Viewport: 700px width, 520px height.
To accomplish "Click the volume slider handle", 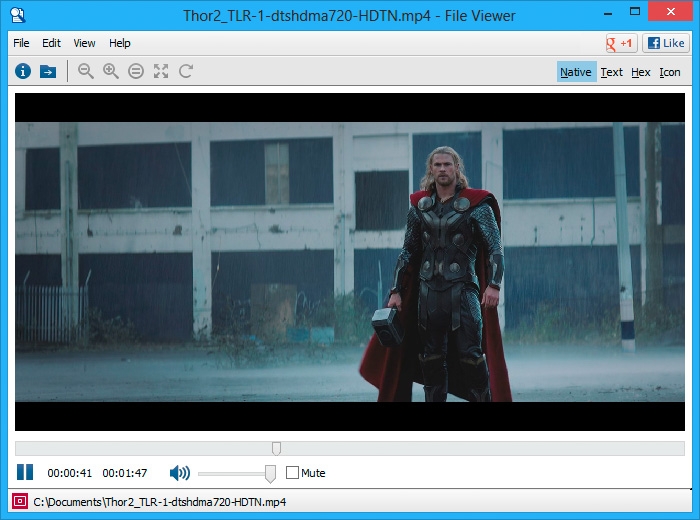I will [270, 474].
